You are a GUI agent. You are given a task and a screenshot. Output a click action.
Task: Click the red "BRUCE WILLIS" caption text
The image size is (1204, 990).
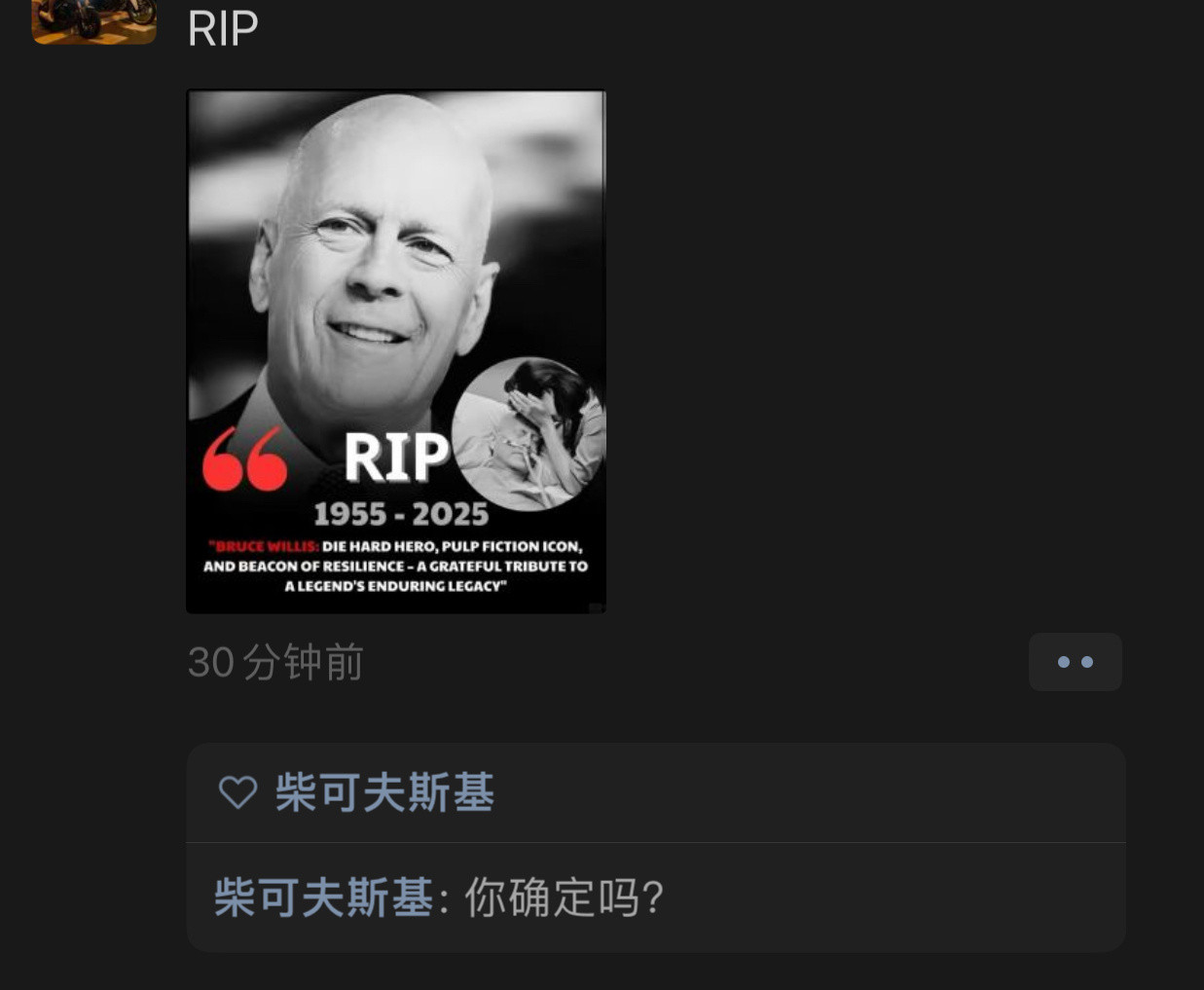(x=265, y=547)
